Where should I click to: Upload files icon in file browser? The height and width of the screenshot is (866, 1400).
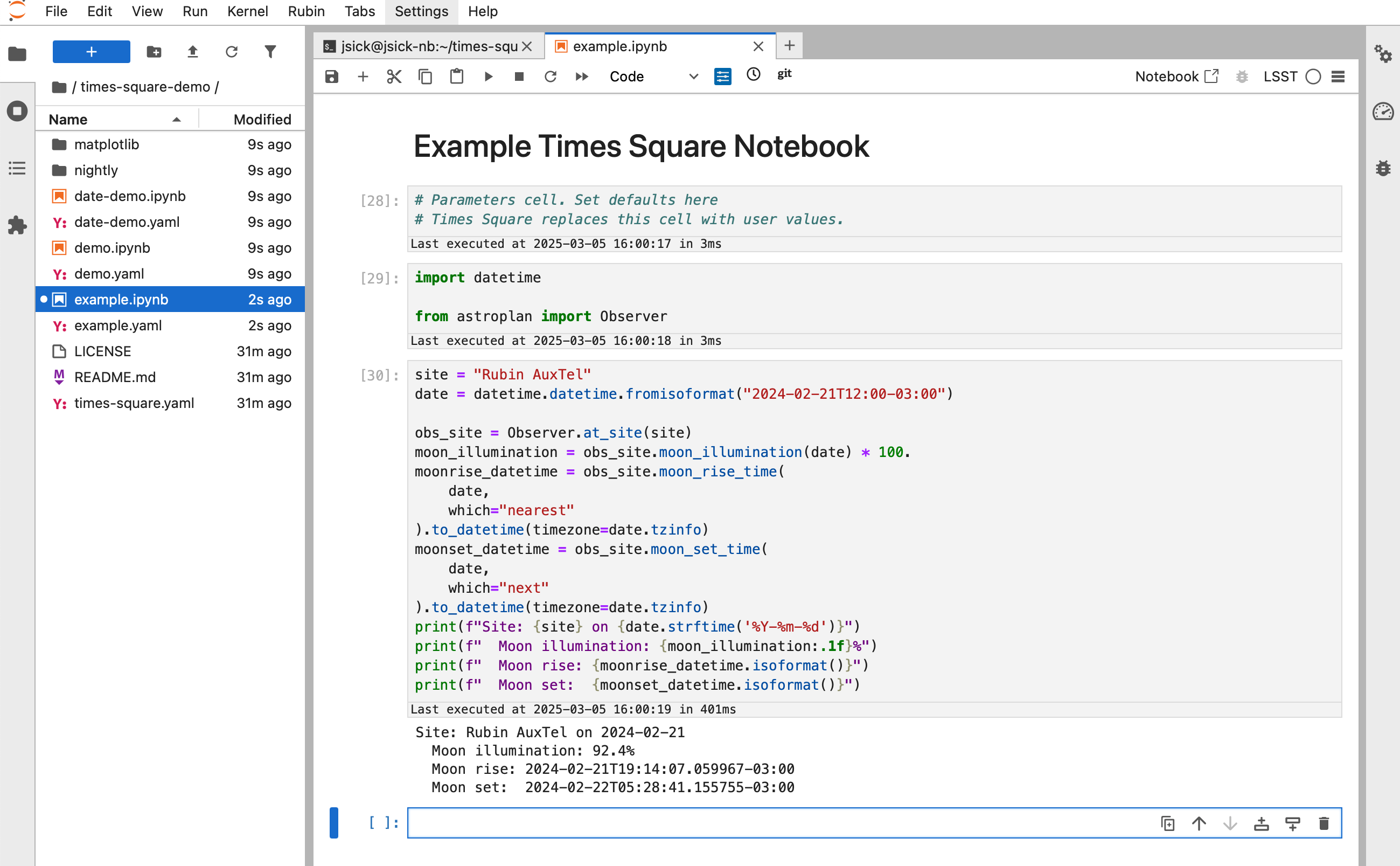(x=193, y=52)
